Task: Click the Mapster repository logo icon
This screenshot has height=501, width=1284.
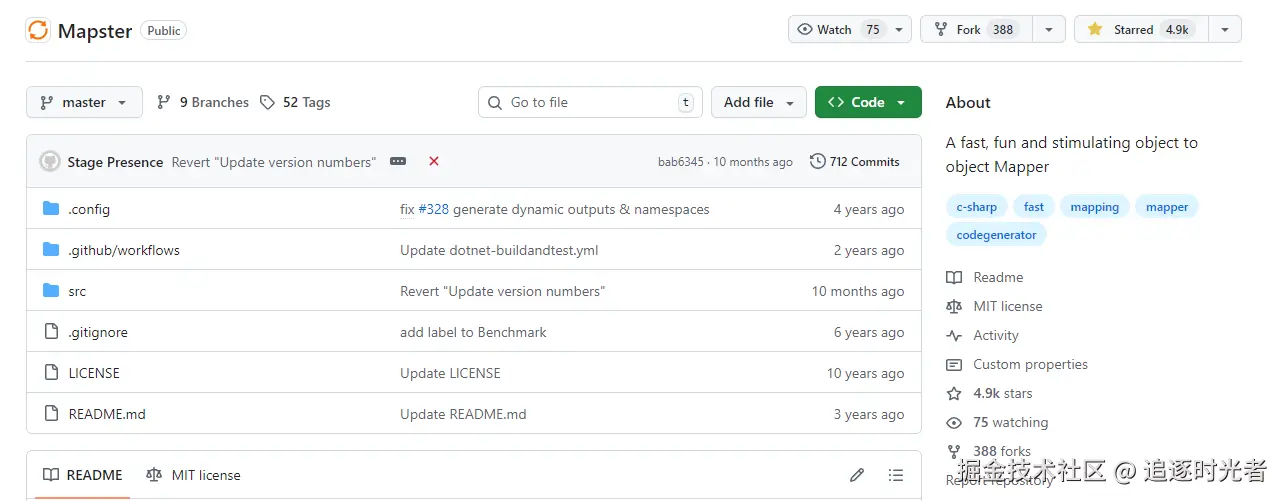Action: click(x=38, y=30)
